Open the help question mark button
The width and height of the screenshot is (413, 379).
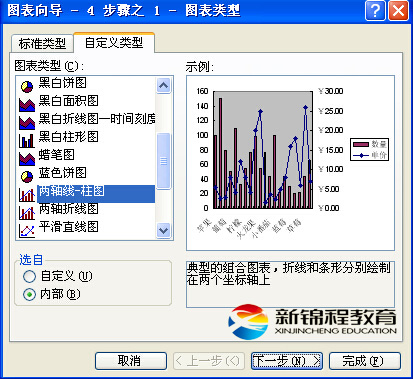pyautogui.click(x=375, y=10)
